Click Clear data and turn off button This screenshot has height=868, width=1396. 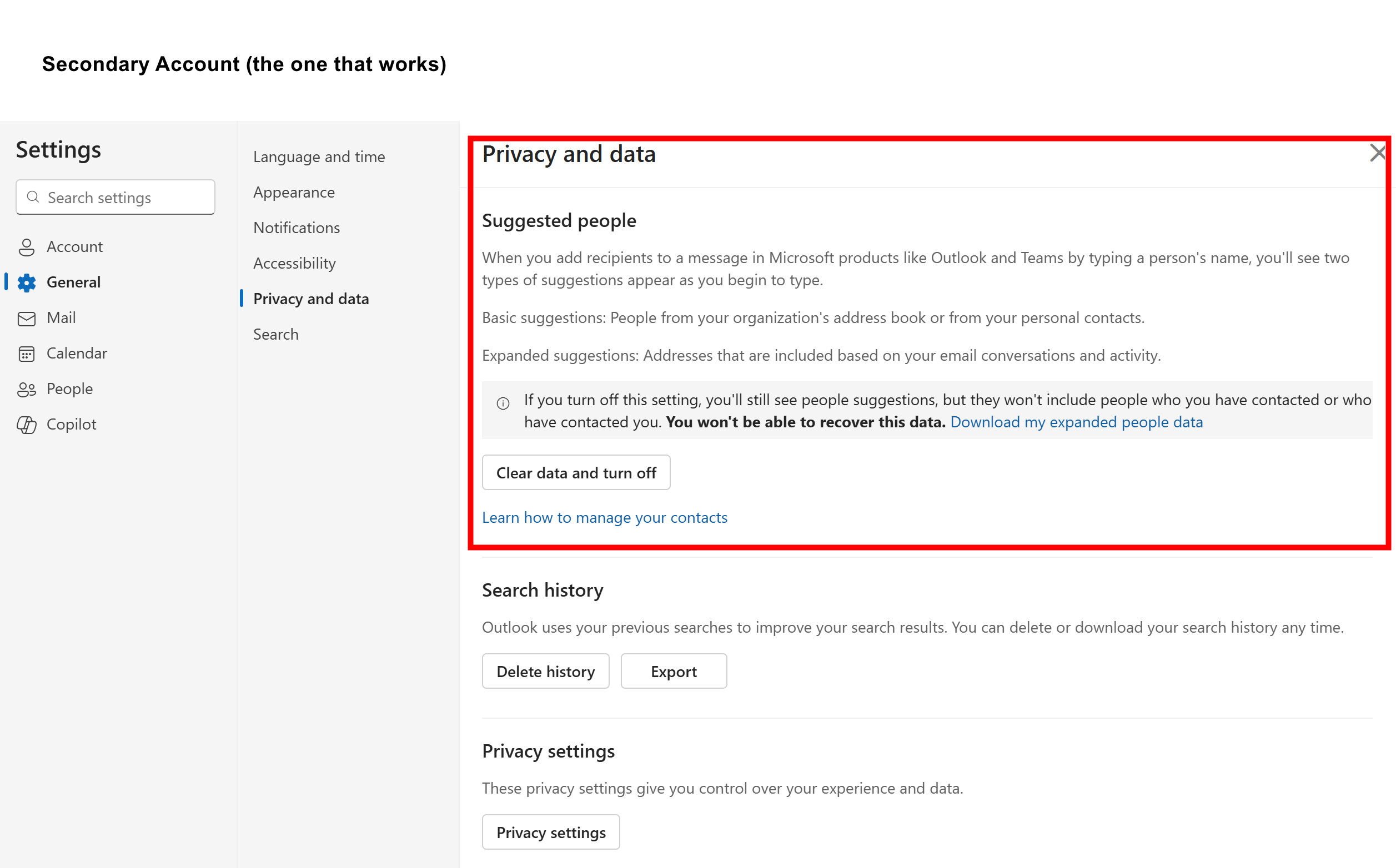click(576, 472)
